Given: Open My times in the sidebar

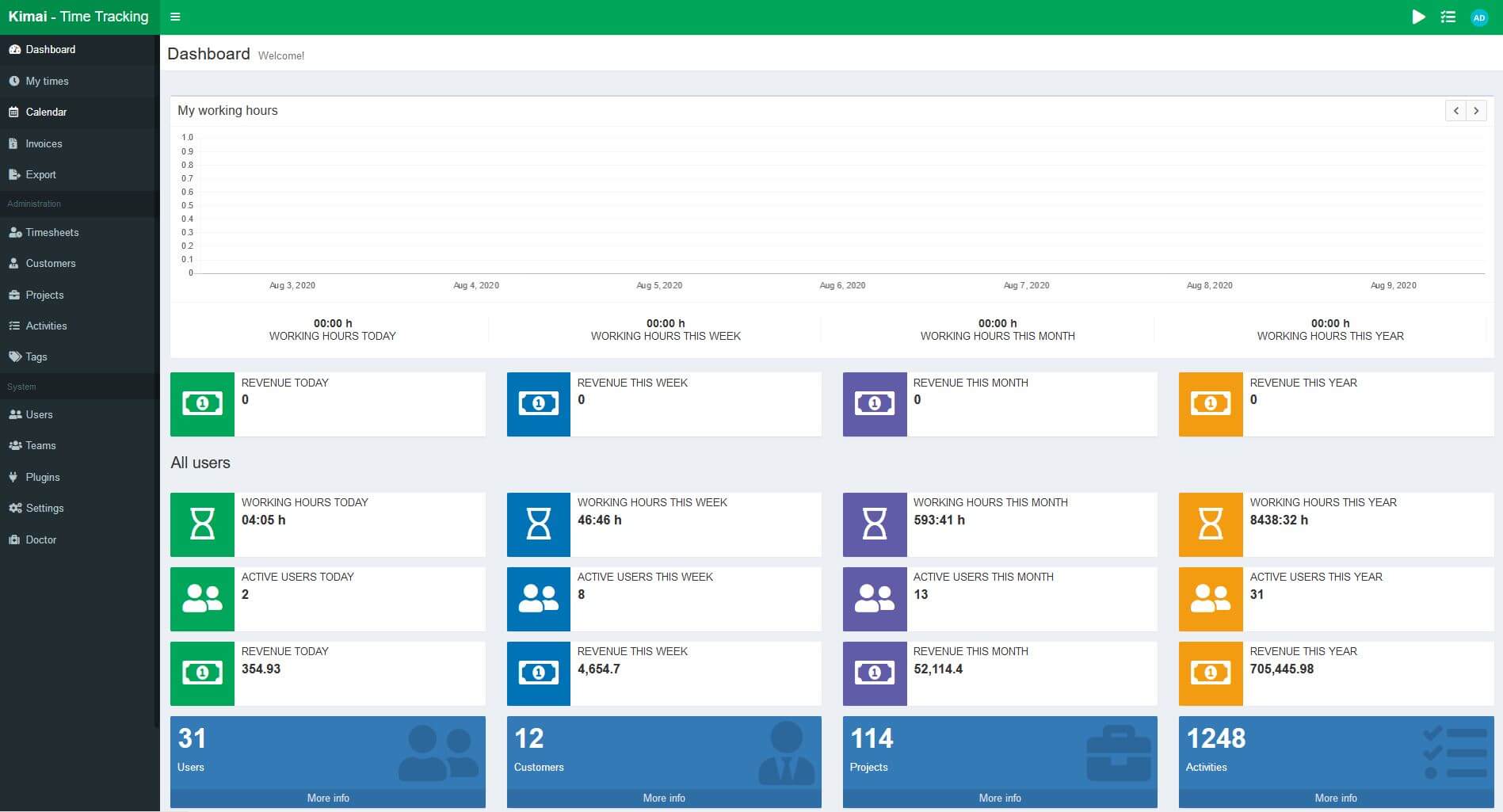Looking at the screenshot, I should point(47,81).
